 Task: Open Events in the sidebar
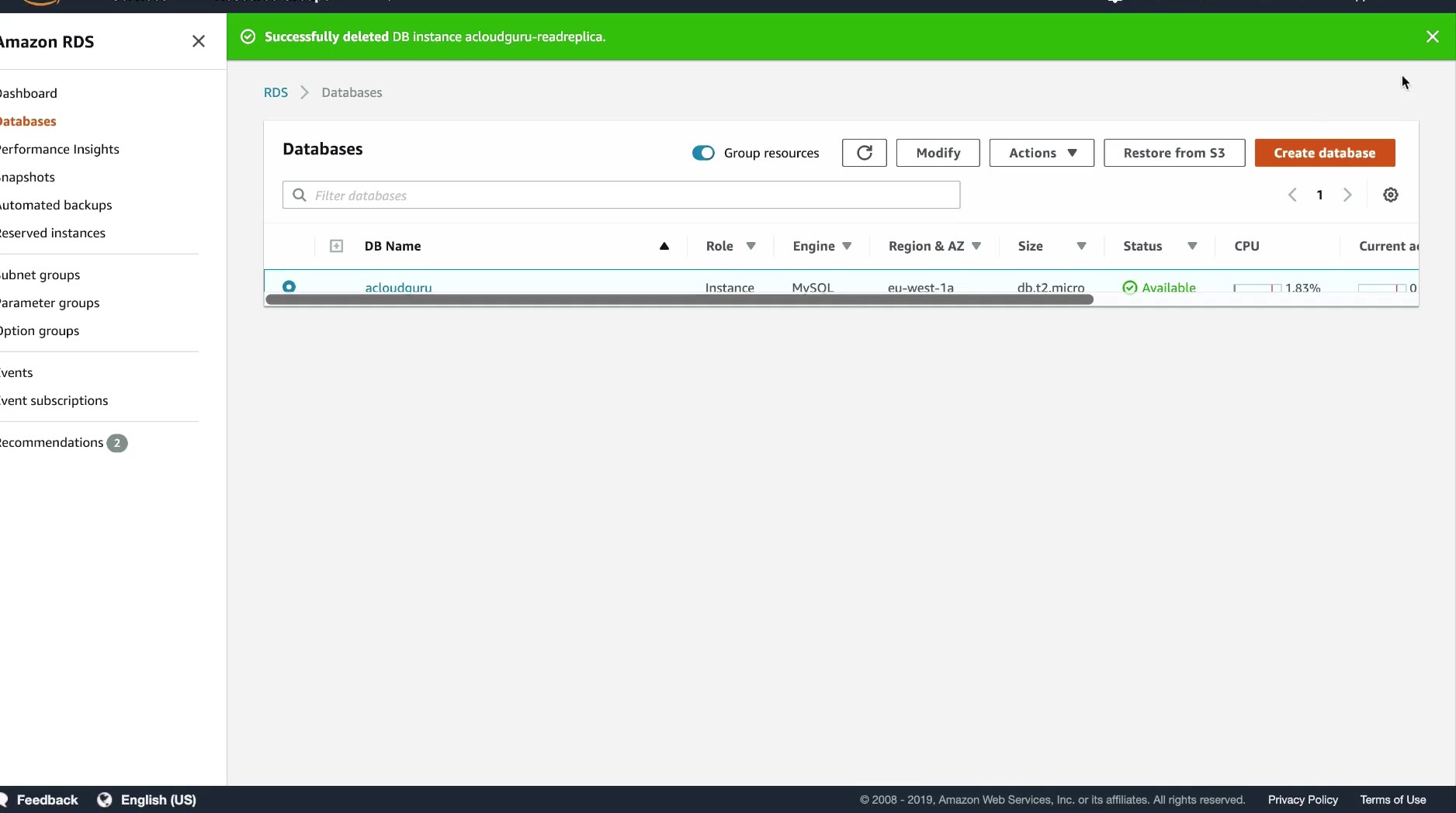16,372
